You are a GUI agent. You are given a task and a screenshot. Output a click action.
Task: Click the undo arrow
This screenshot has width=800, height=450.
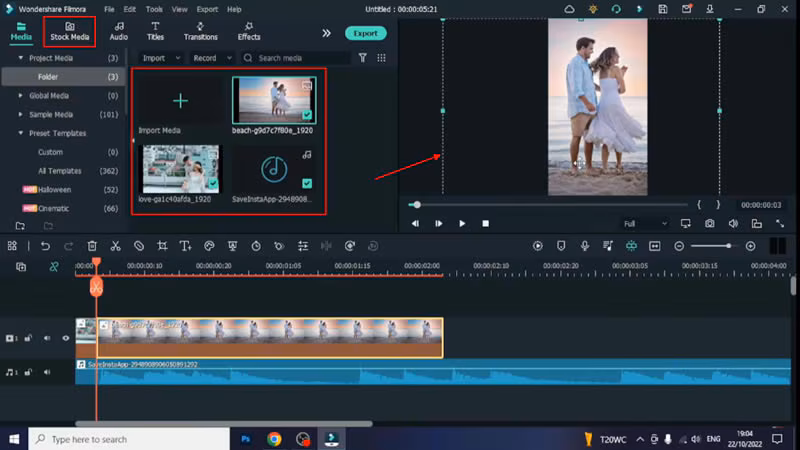coord(45,246)
